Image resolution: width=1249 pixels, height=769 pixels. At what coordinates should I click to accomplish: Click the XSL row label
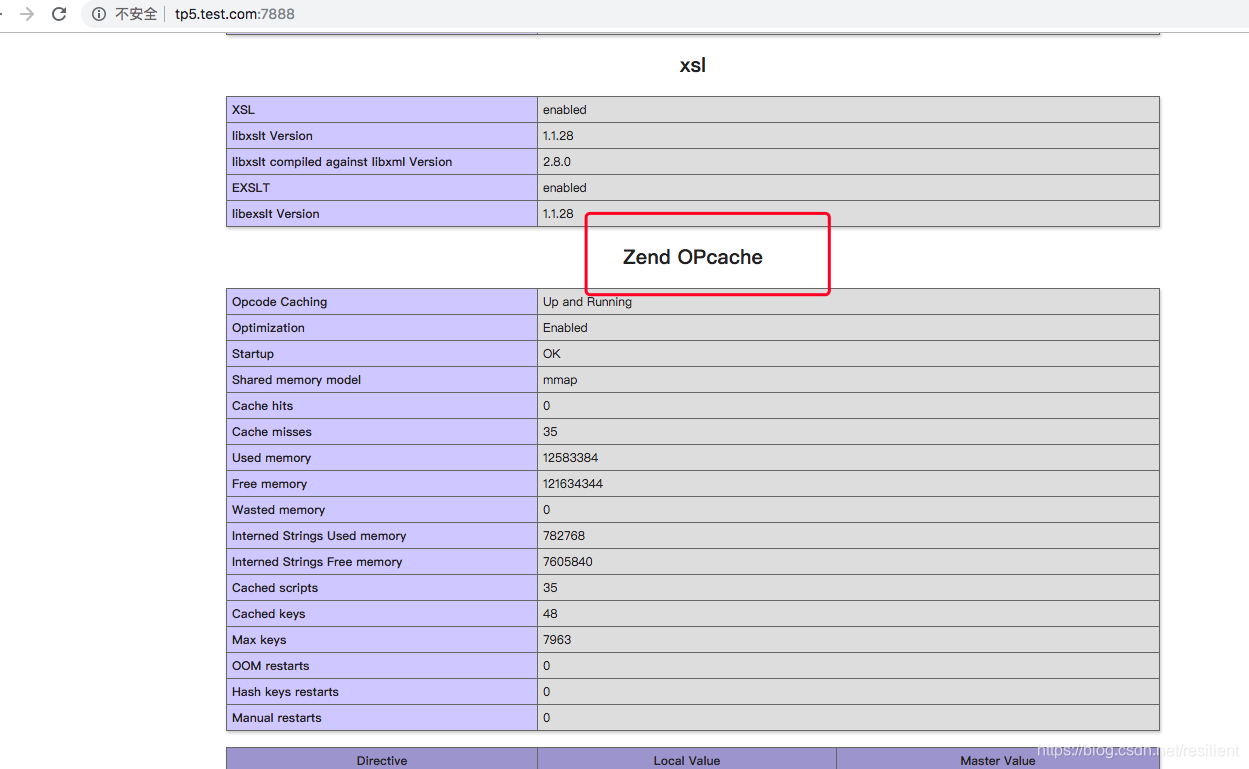click(243, 110)
